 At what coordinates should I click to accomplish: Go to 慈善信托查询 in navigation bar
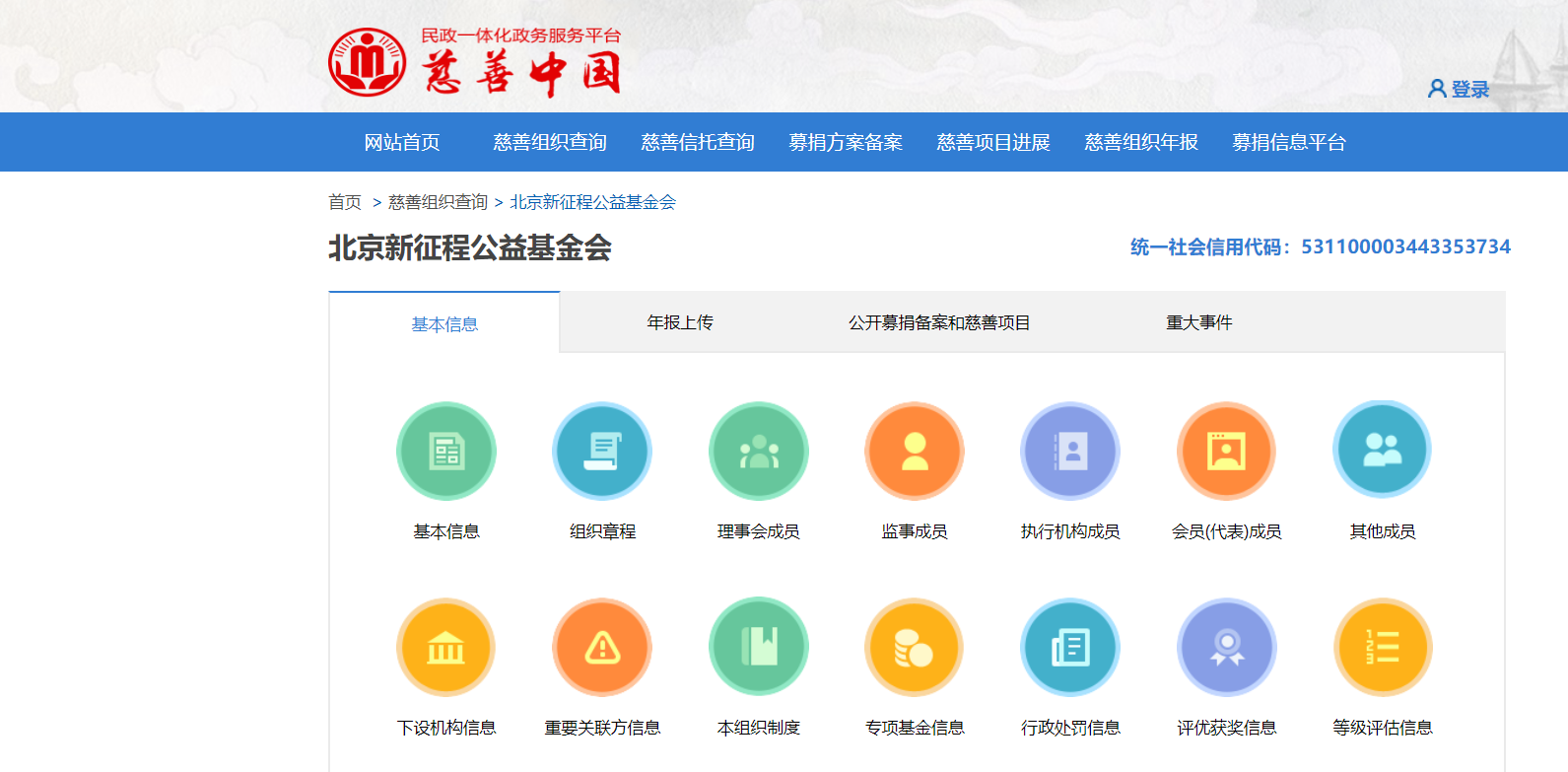[x=698, y=142]
